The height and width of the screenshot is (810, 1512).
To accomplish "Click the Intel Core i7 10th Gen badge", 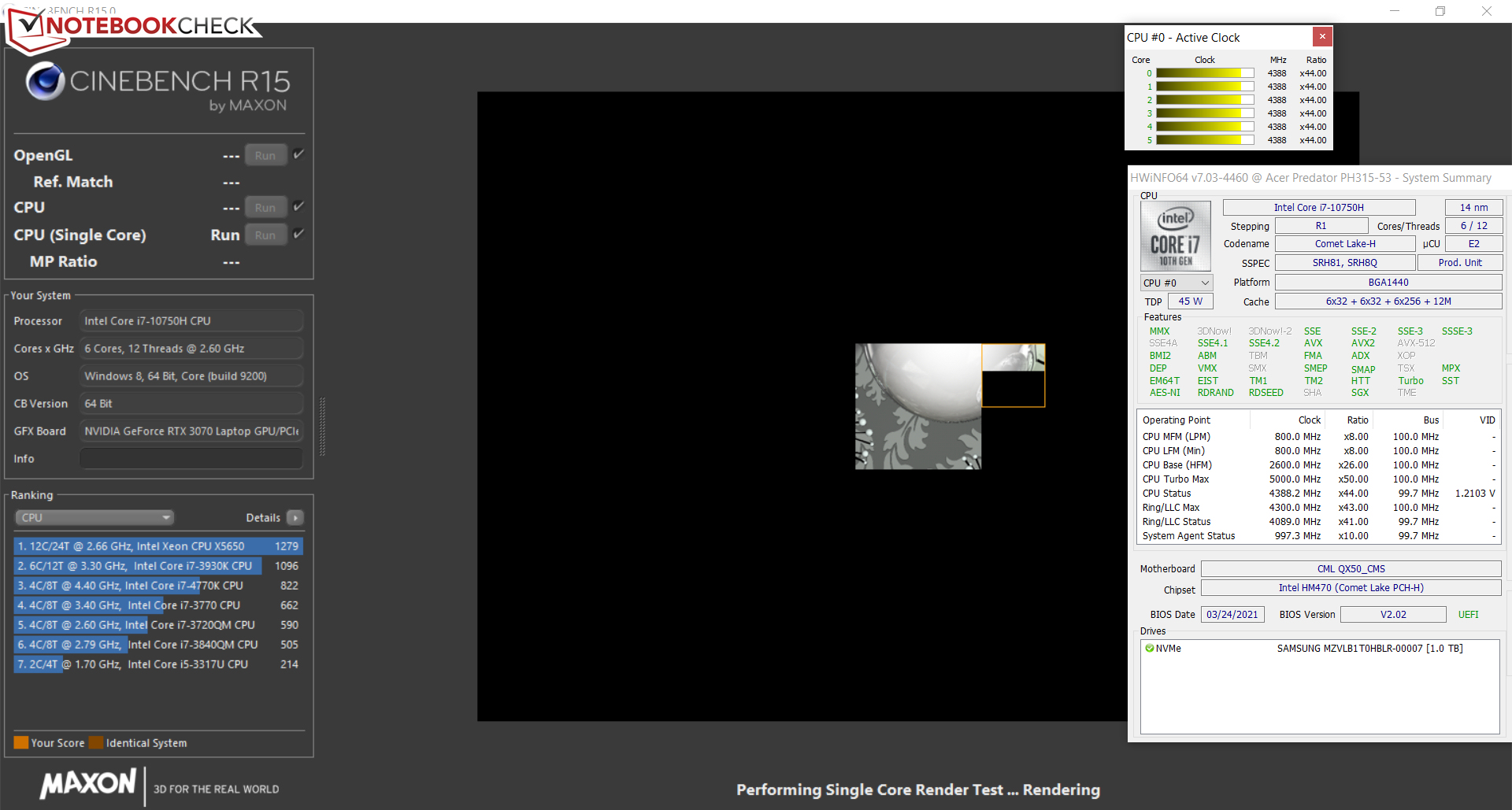I will tap(1176, 236).
